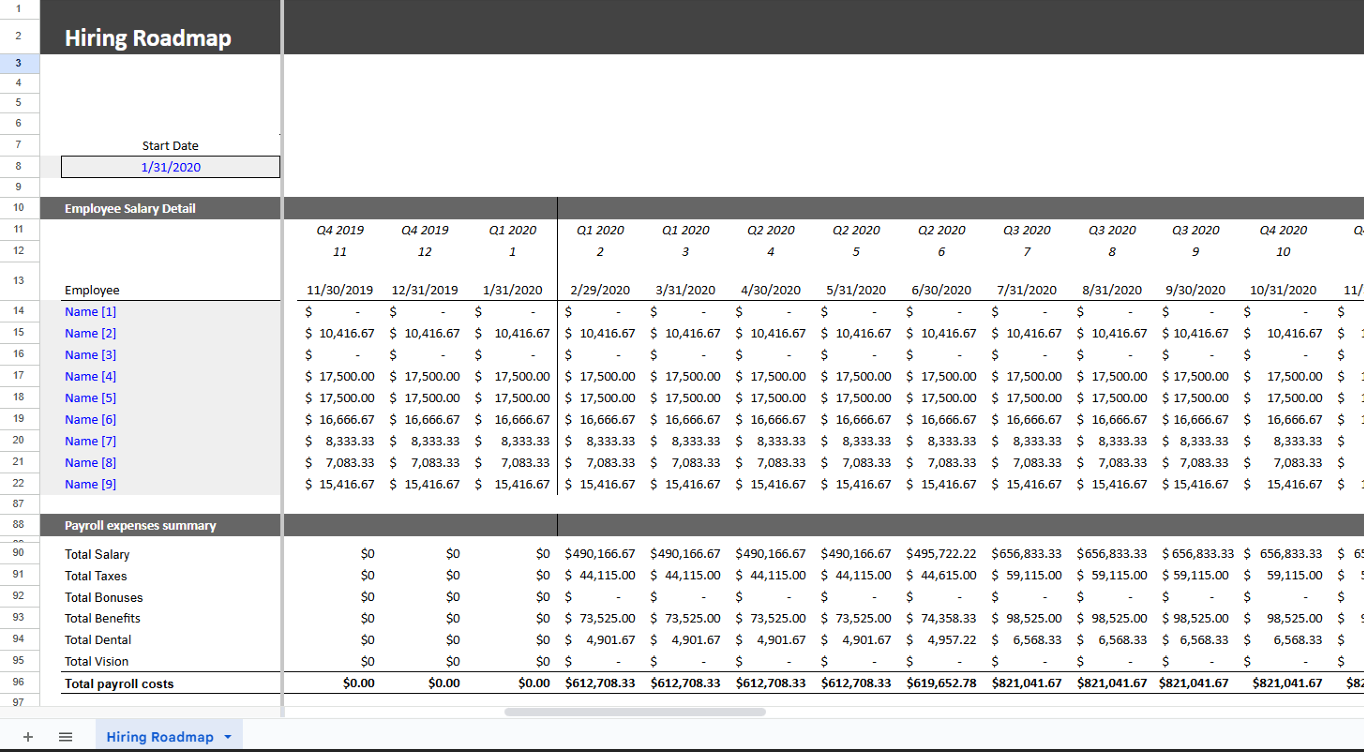Select employee Name [8] cell
This screenshot has height=752, width=1364.
pyautogui.click(x=90, y=463)
